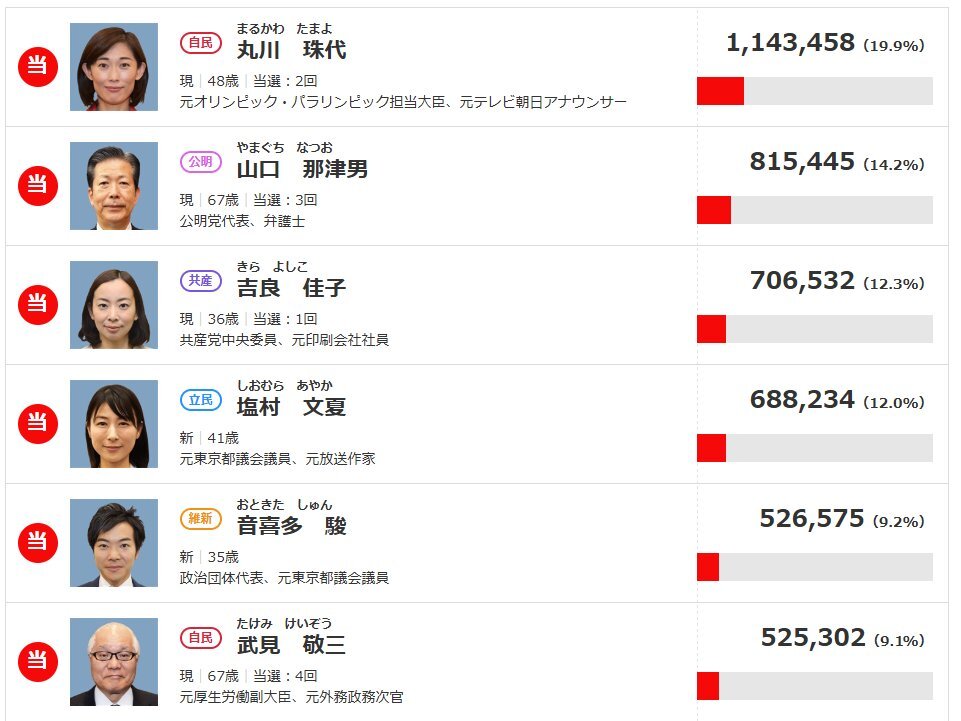
Task: Open candidate name link 塩村文夏
Action: tap(291, 406)
